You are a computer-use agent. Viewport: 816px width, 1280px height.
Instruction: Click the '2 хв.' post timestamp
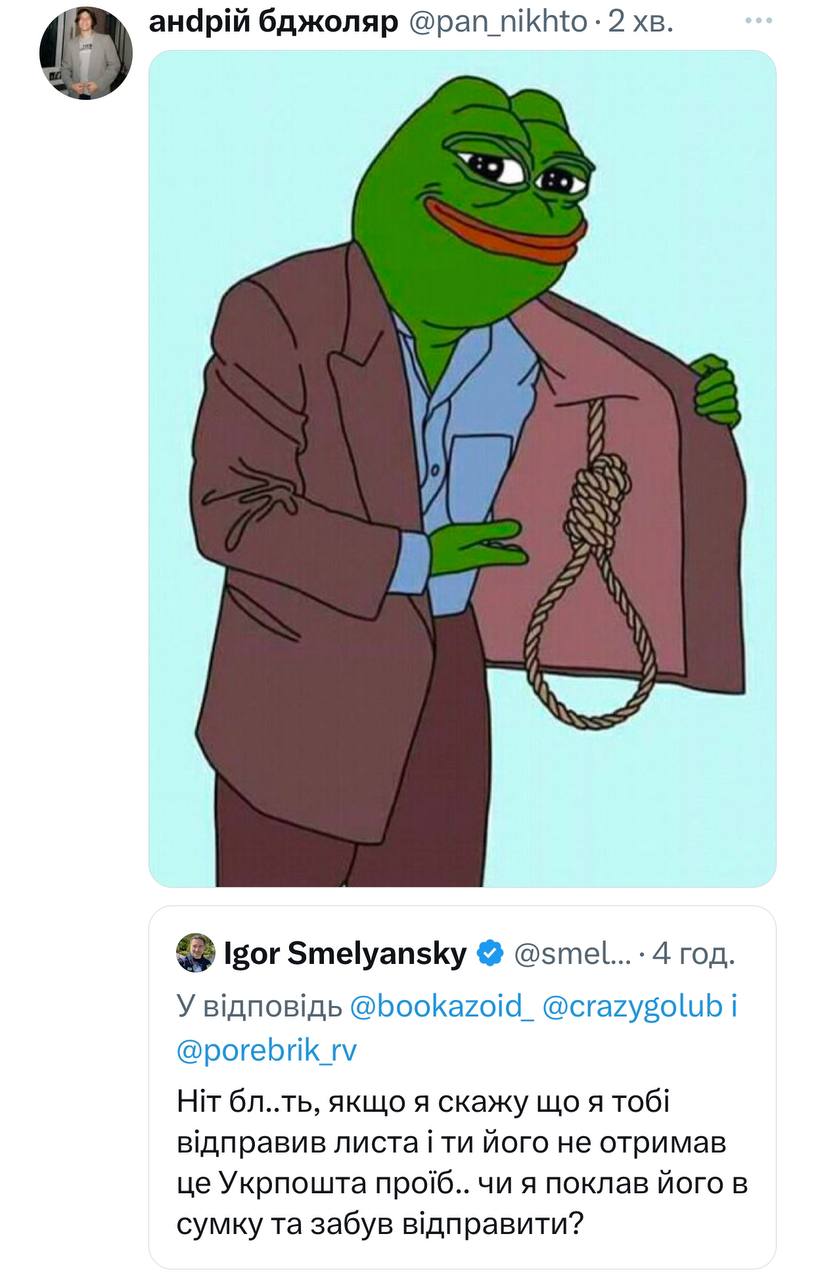tap(640, 19)
